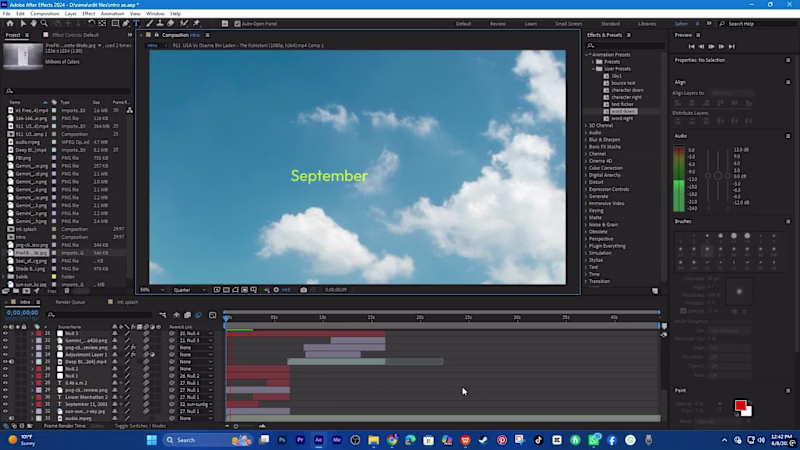Go to first frame in Preview panel

pos(691,46)
